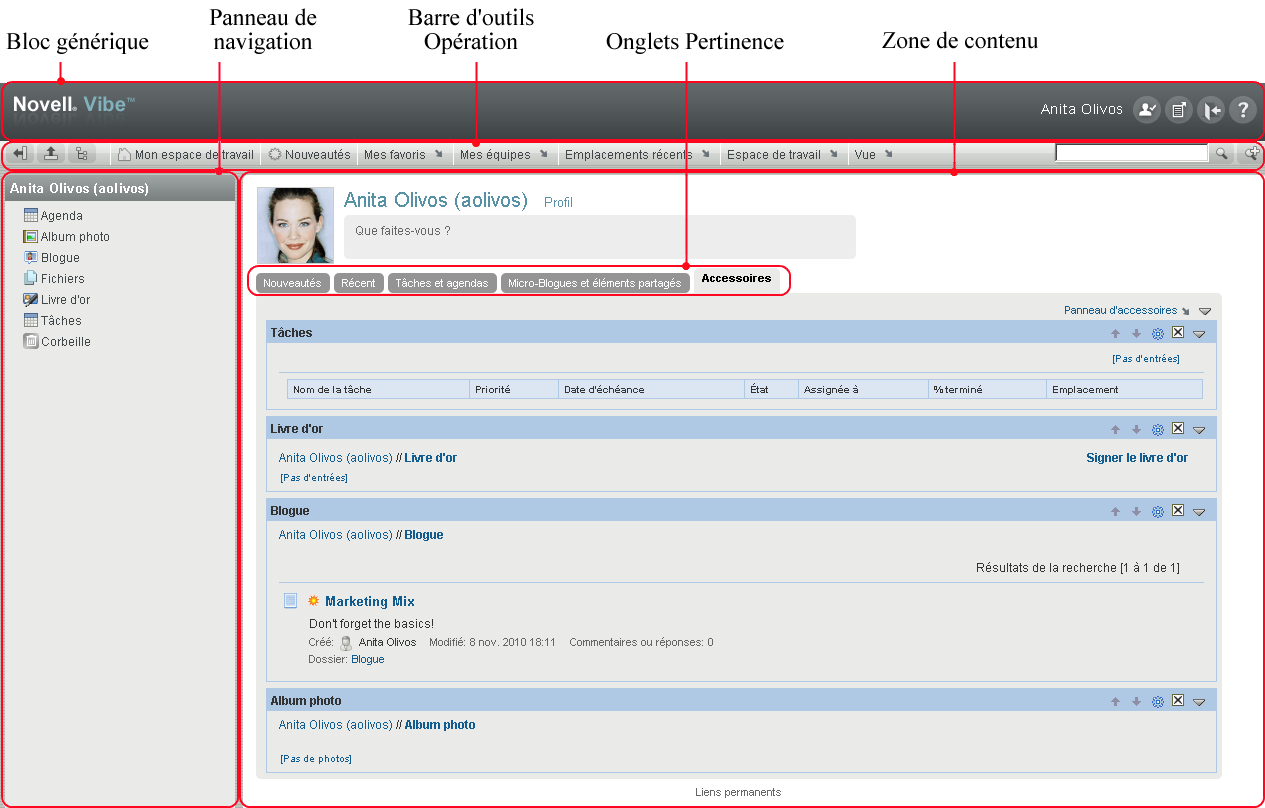Expand the Mes favoris menu
This screenshot has height=808, width=1265.
point(403,155)
